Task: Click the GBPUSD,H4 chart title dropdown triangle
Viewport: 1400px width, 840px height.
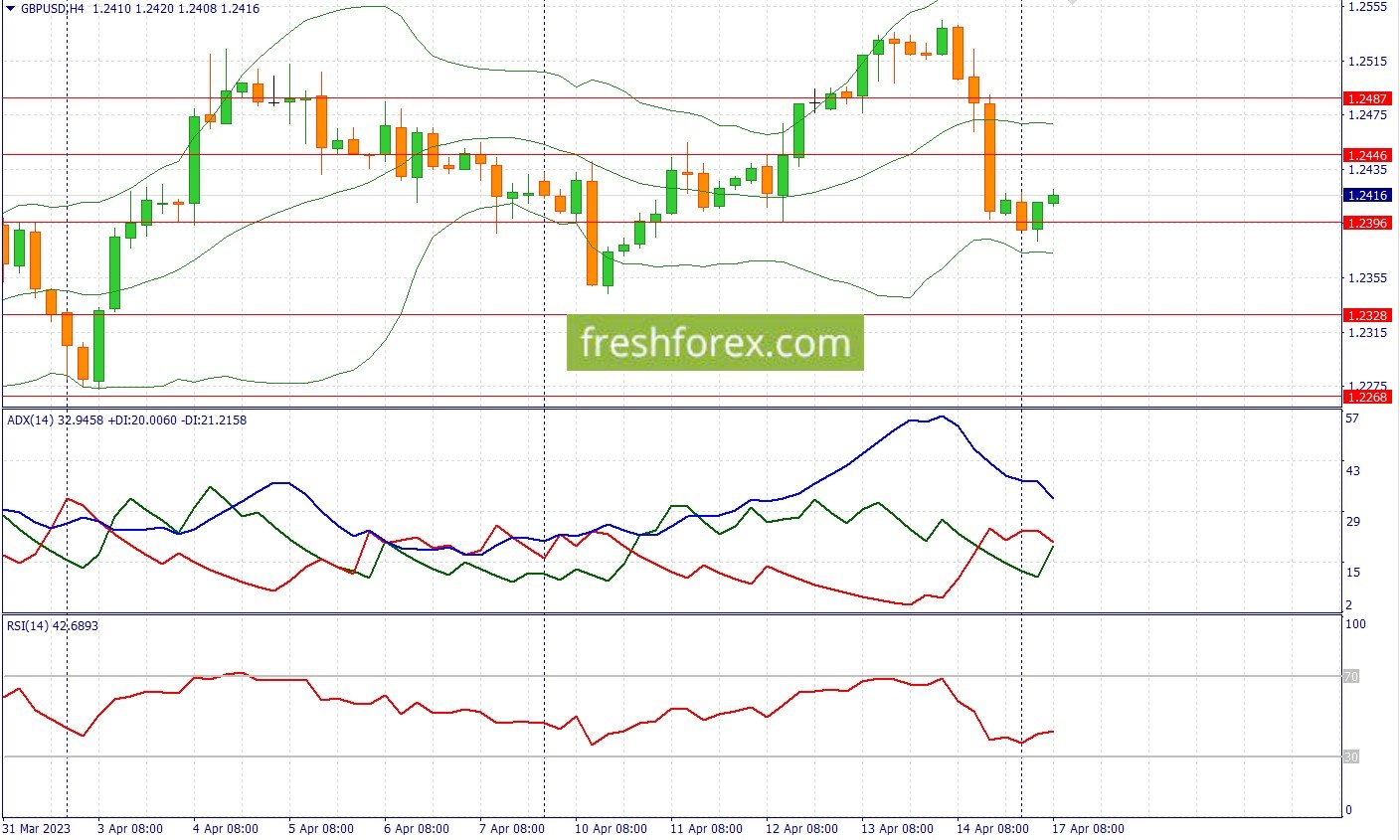Action: click(10, 8)
